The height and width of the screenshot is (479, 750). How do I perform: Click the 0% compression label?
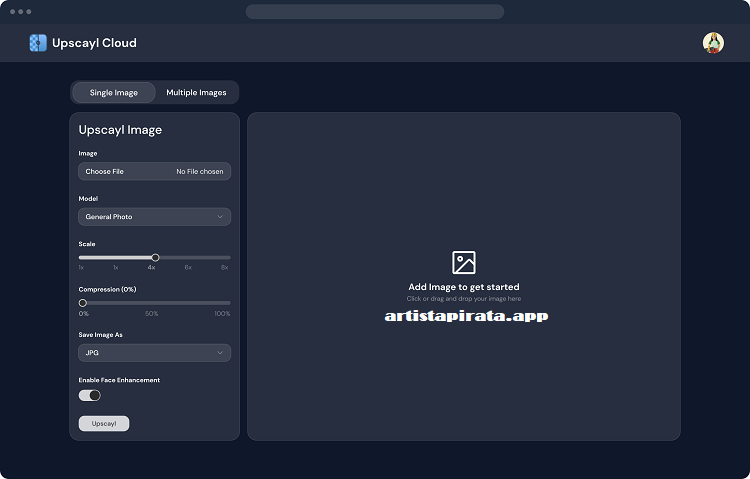tap(84, 313)
